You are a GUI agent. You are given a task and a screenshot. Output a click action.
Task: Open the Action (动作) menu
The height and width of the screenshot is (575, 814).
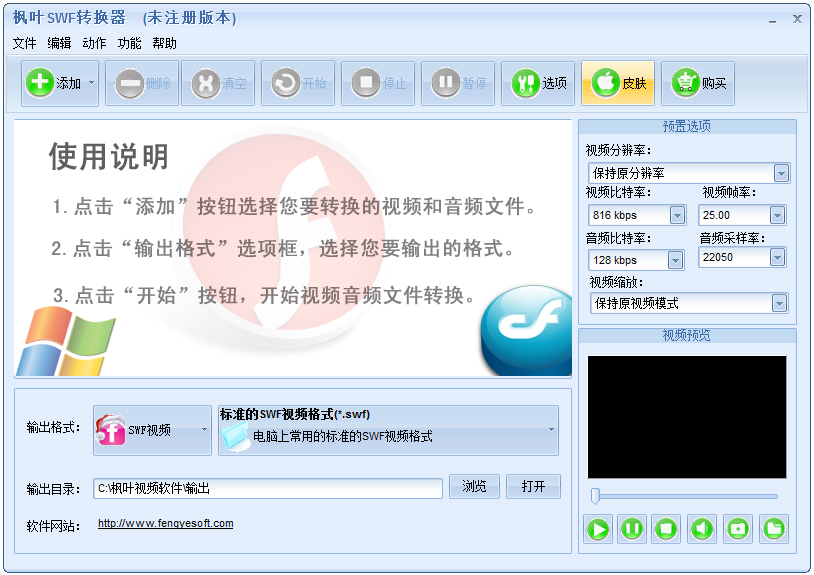94,43
